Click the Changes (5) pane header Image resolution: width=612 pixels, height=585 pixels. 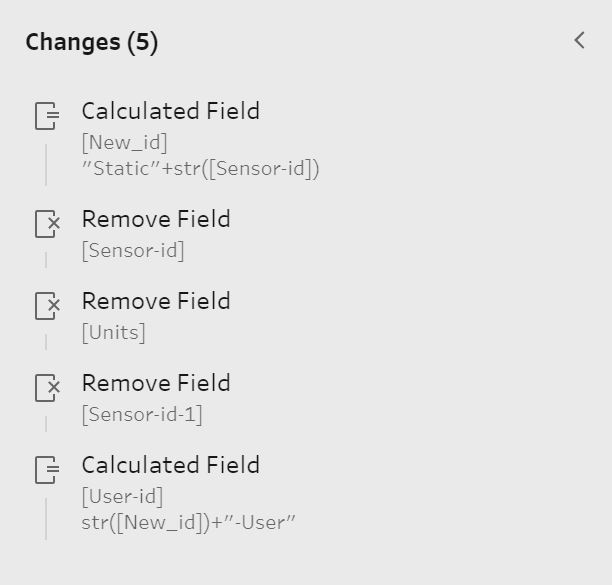coord(92,42)
